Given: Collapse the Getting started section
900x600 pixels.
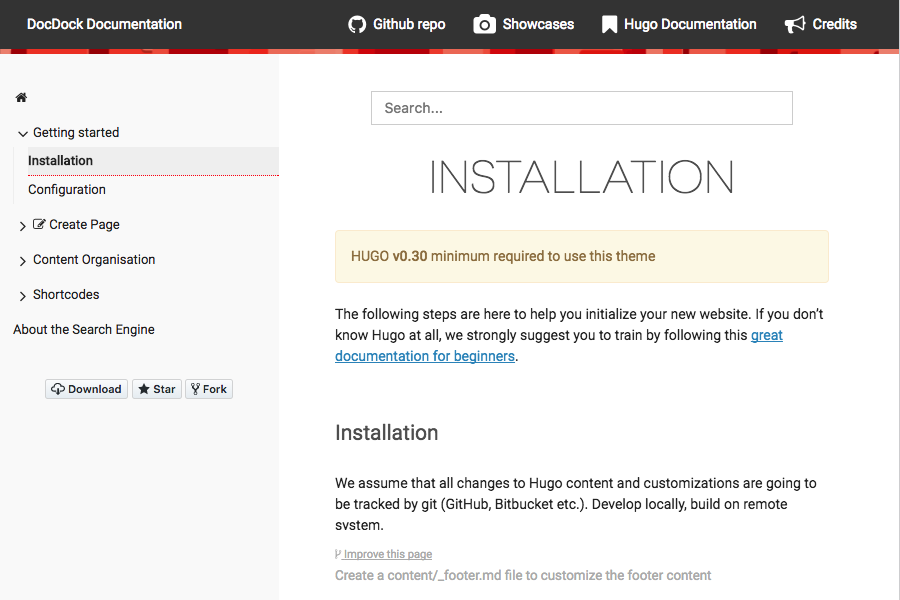Looking at the screenshot, I should (x=23, y=133).
